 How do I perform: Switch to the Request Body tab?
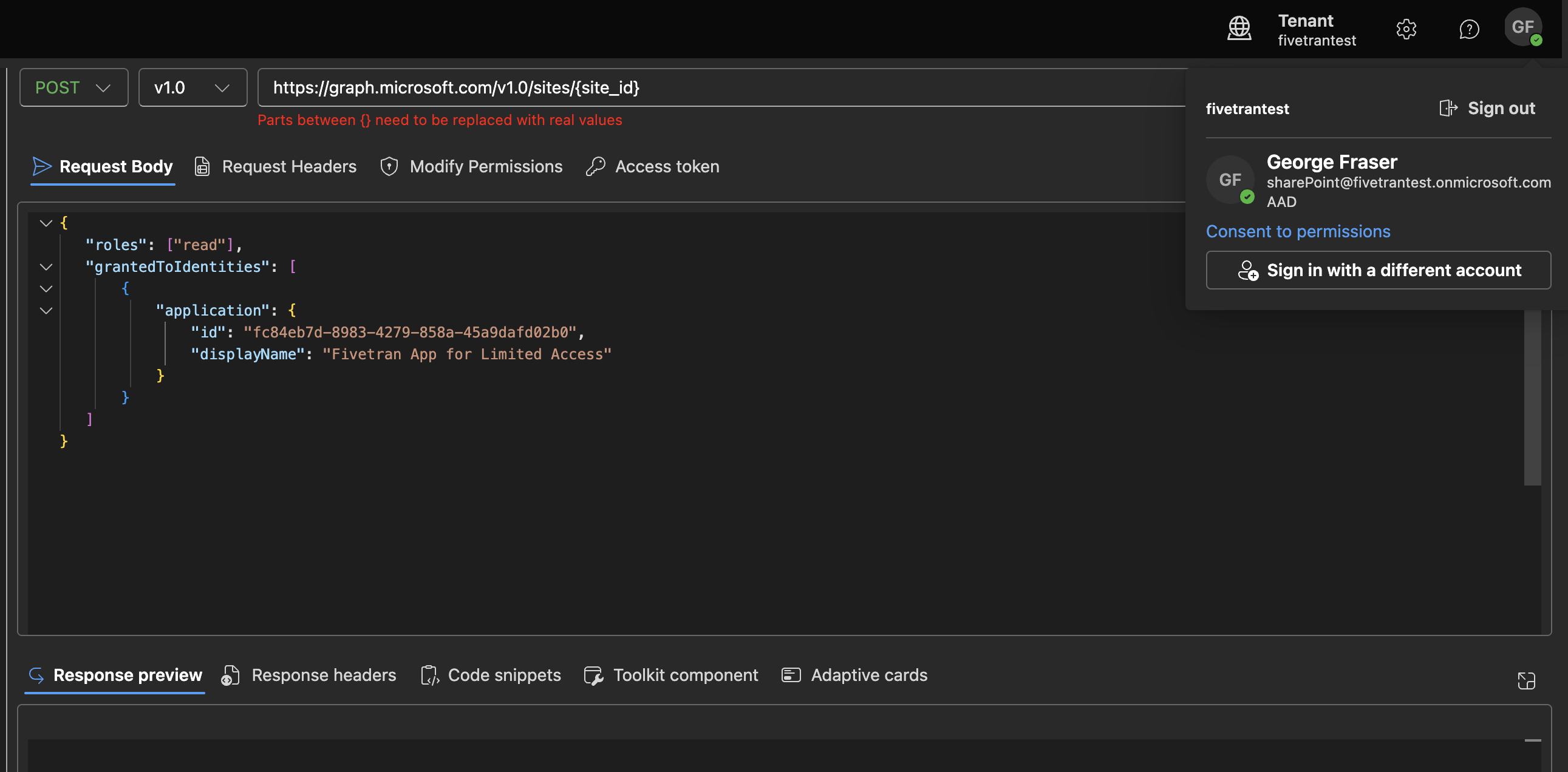point(103,166)
